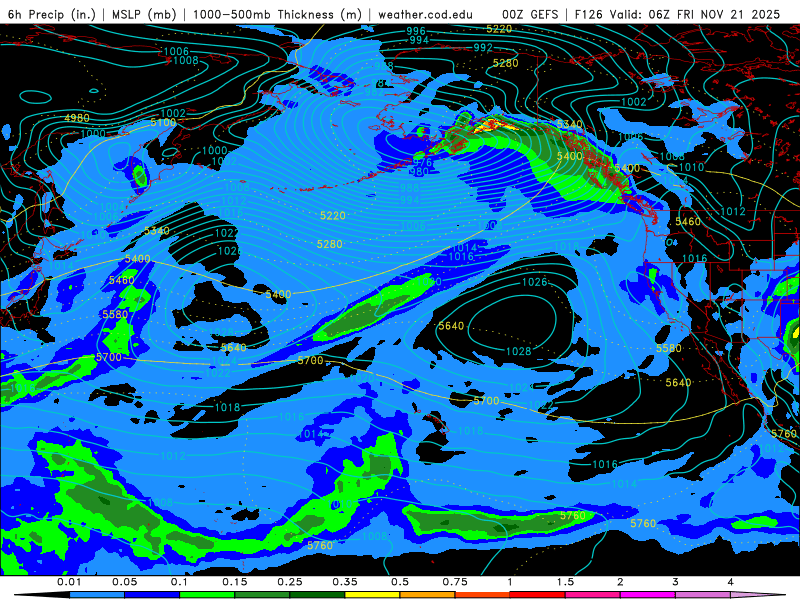Click the 5100 thickness contour label
Screen dimensions: 800x600
click(x=163, y=122)
